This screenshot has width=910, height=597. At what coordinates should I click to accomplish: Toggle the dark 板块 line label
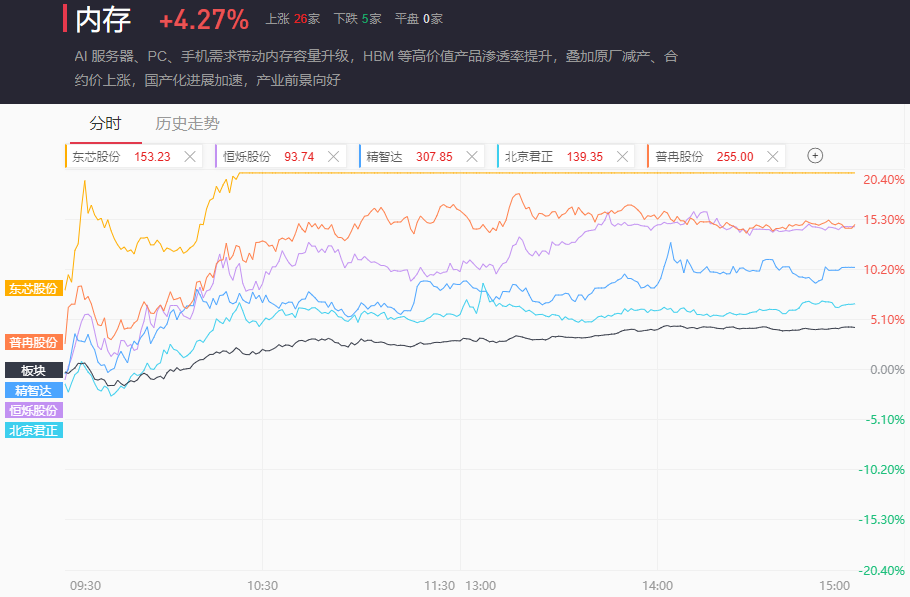click(x=34, y=370)
